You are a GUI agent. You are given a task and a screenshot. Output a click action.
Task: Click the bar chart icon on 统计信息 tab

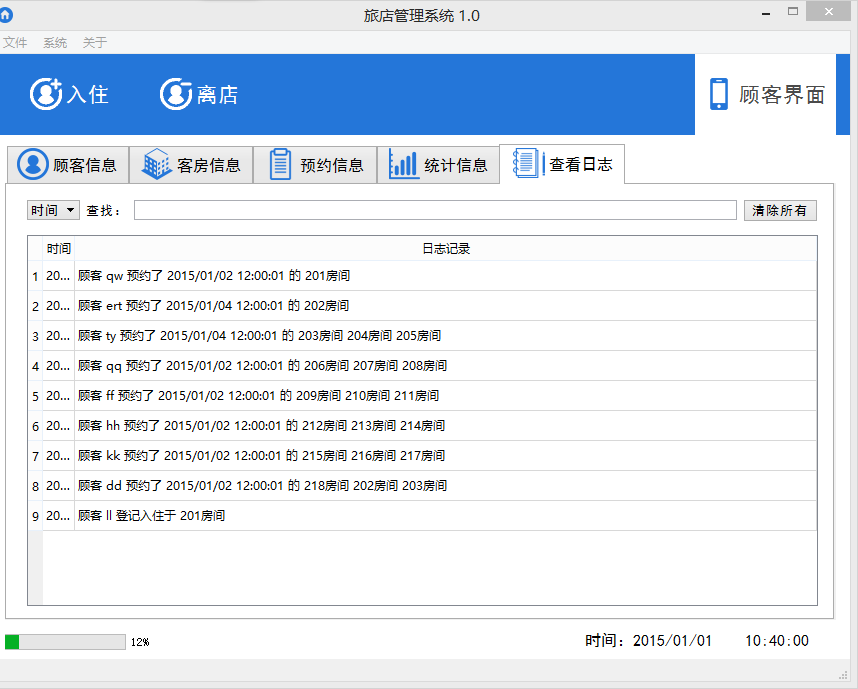[404, 164]
